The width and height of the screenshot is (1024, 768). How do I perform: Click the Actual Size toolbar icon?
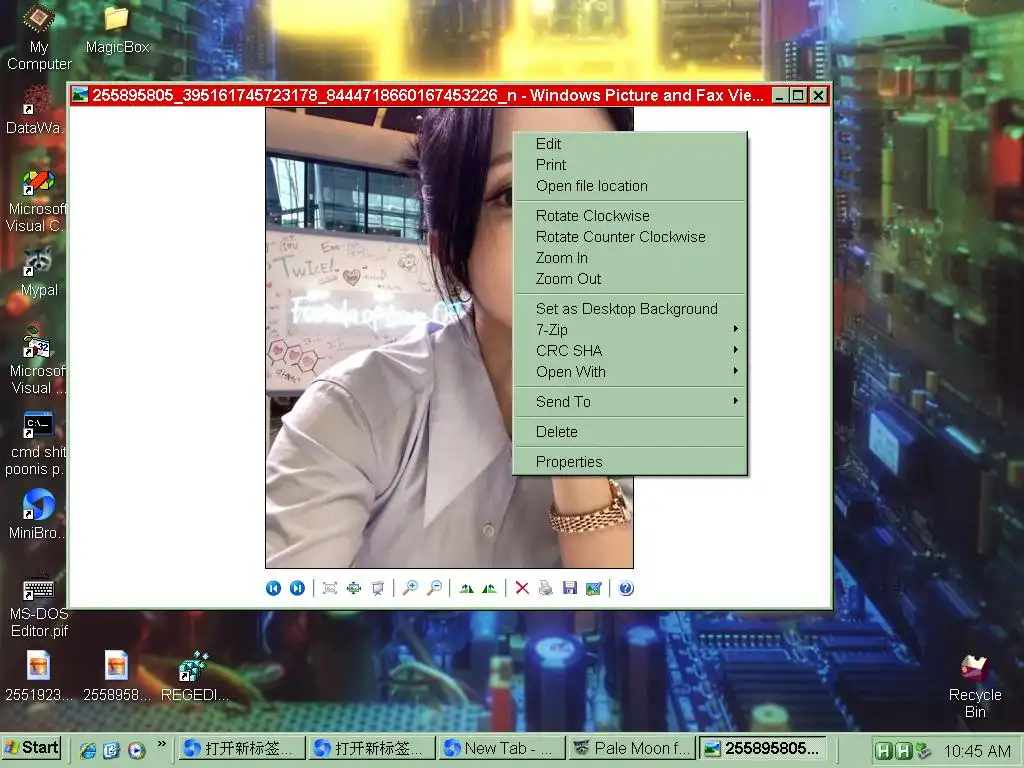(x=354, y=588)
